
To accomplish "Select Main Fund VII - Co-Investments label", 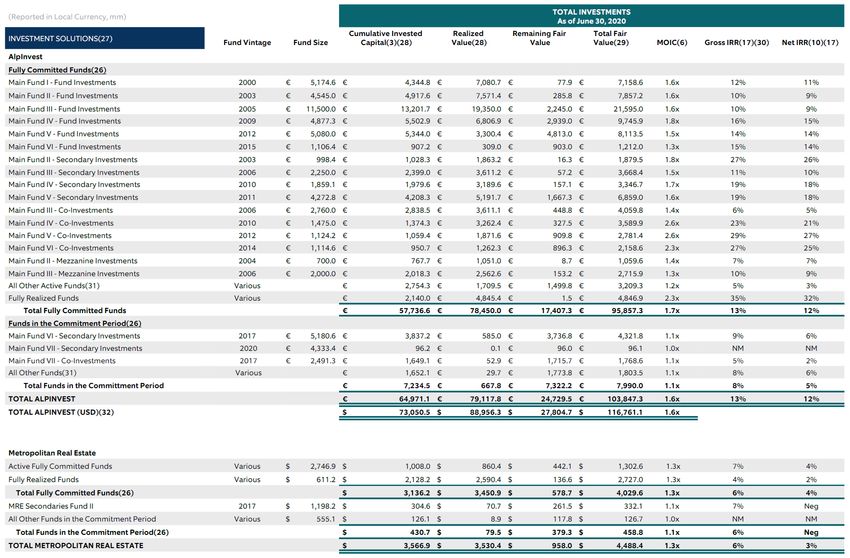I will coord(62,361).
